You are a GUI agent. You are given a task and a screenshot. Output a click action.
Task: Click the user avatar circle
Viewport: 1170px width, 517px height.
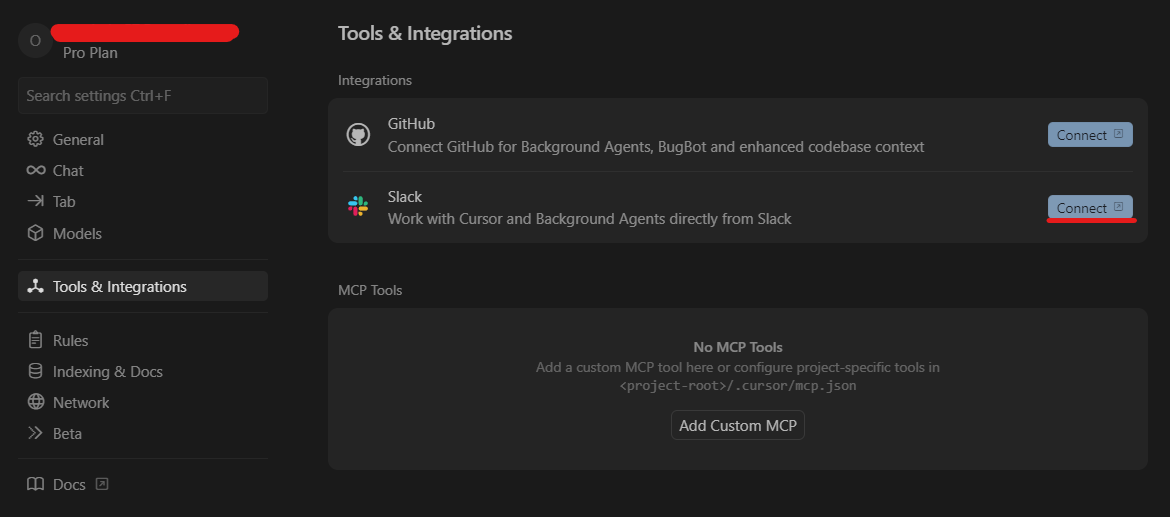click(x=35, y=41)
